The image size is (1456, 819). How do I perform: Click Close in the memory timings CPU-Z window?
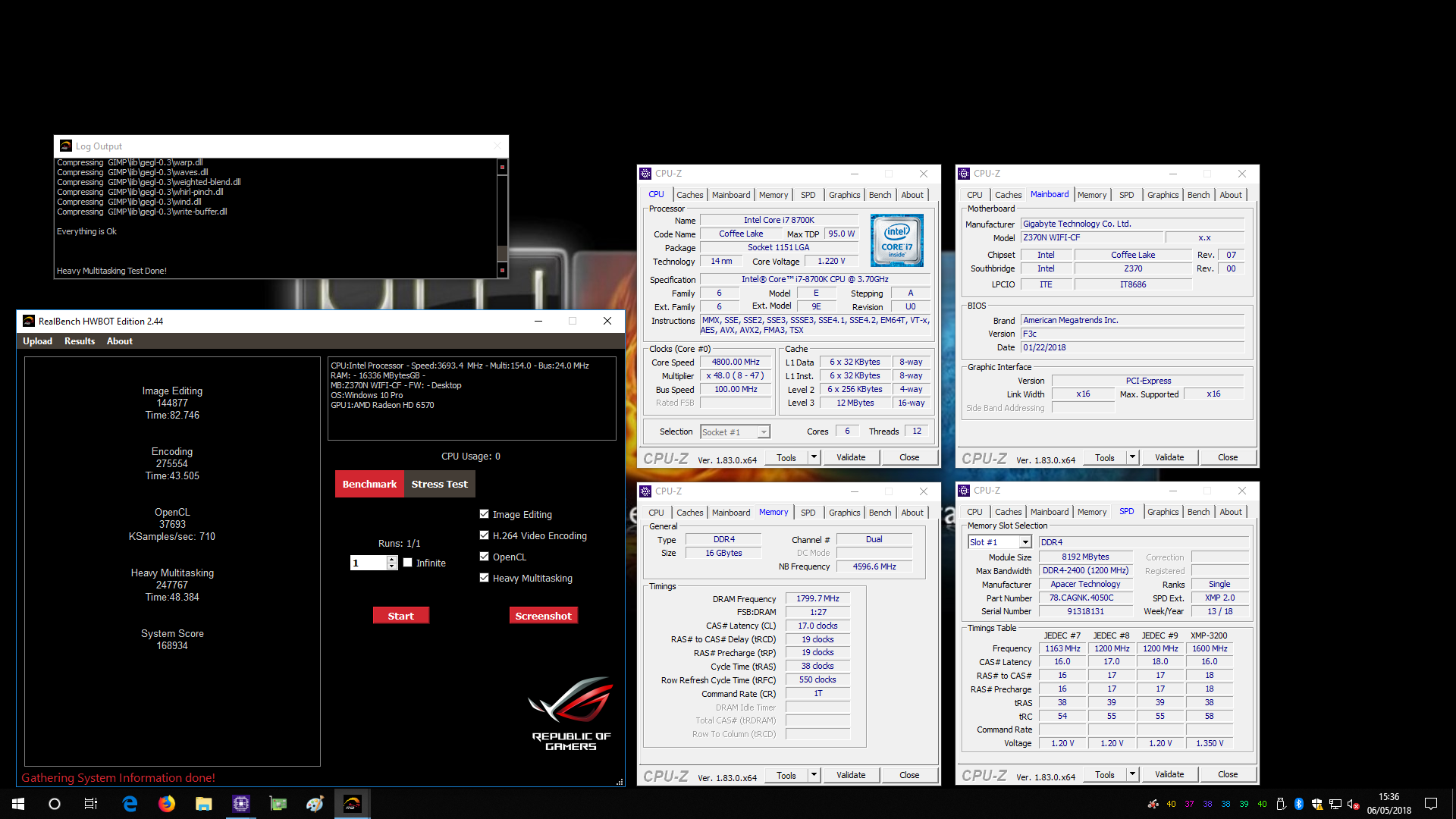point(909,775)
